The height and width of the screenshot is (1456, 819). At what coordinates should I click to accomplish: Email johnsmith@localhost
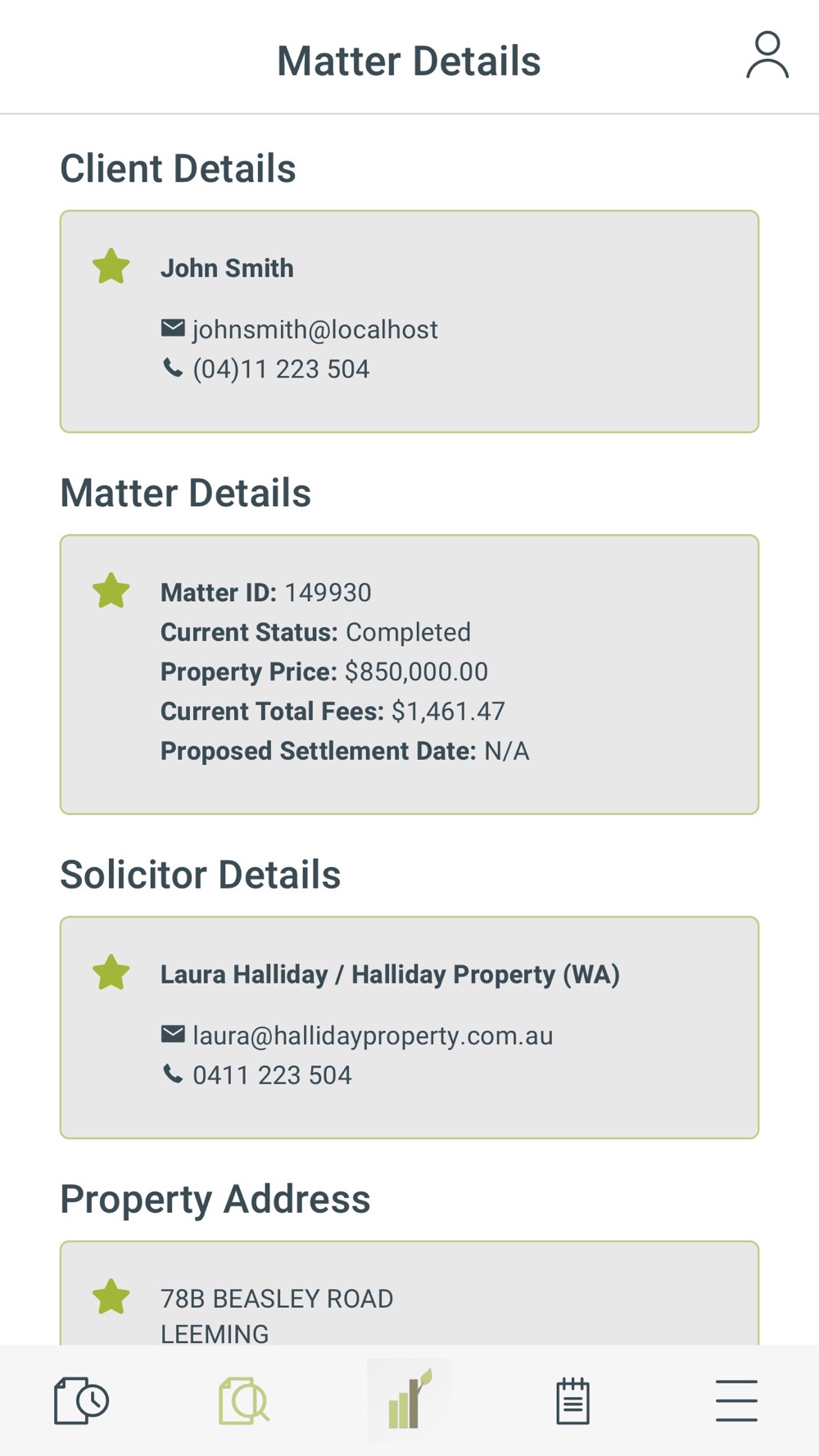click(x=315, y=329)
